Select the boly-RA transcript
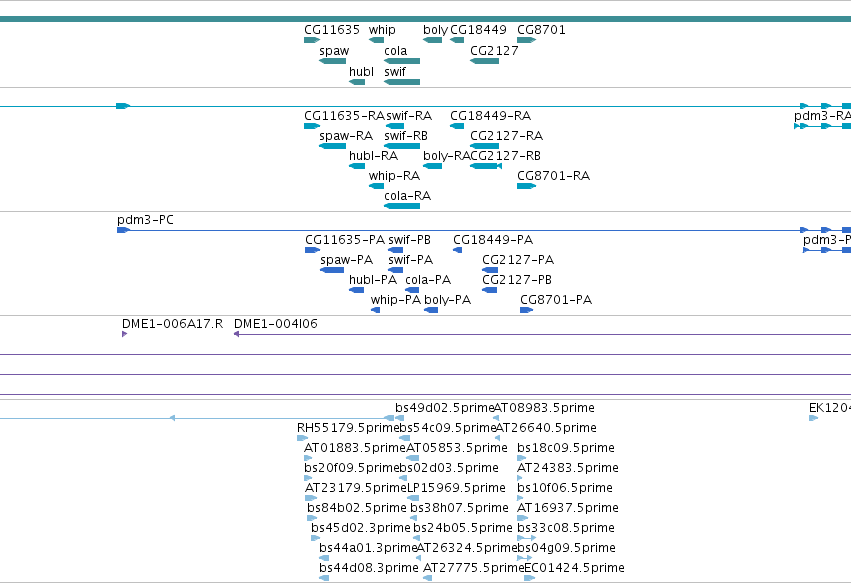The width and height of the screenshot is (851, 583). coord(433,166)
